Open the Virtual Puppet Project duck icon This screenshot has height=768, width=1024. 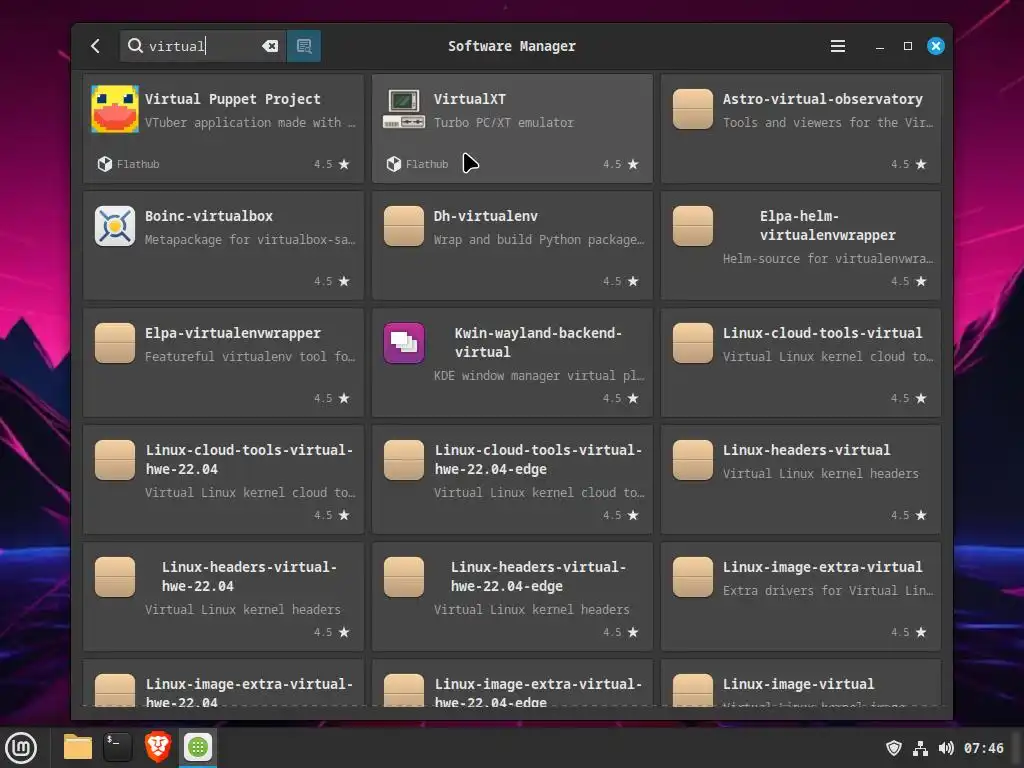point(115,109)
